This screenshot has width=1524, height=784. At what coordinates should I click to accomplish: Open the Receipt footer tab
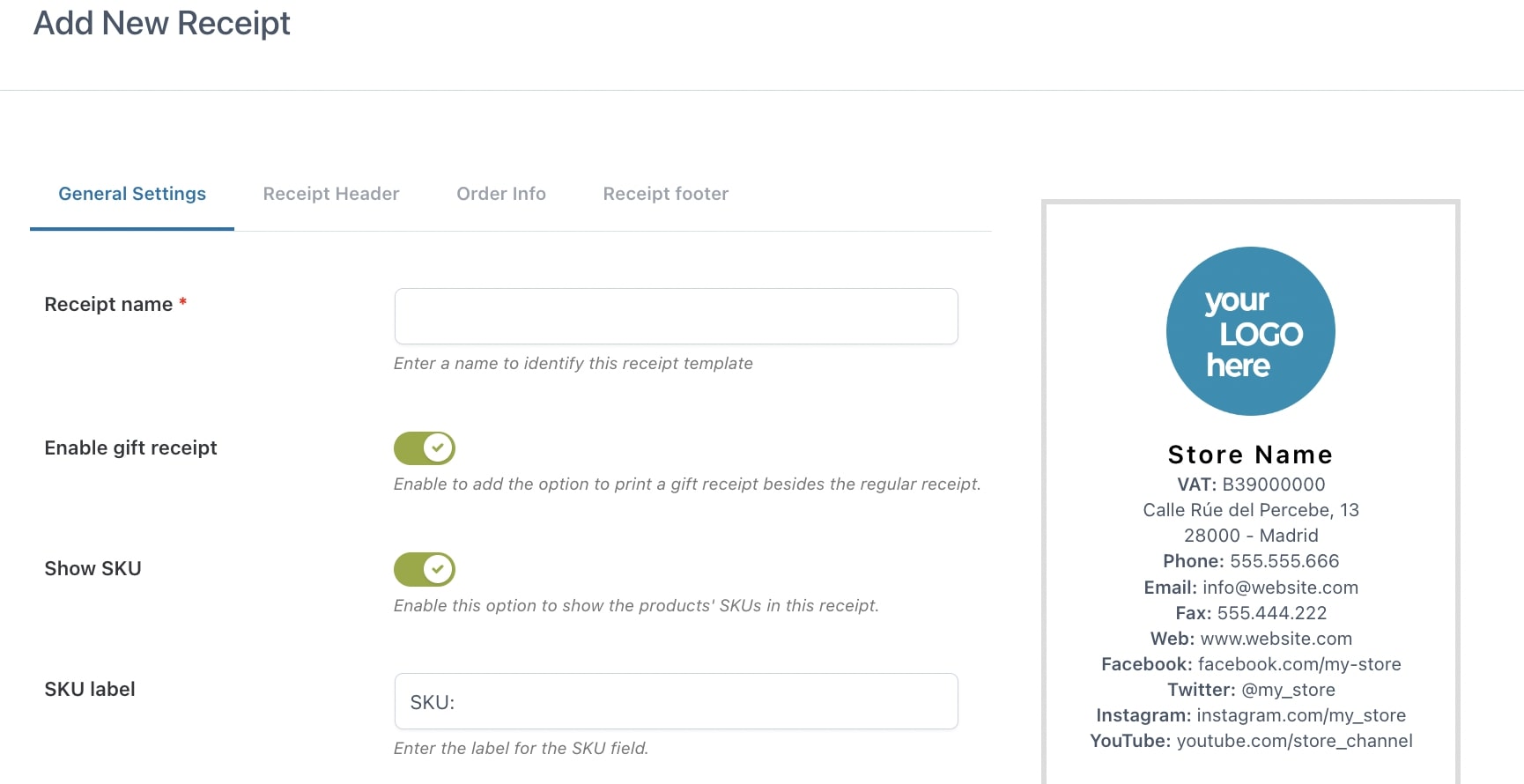[x=666, y=194]
